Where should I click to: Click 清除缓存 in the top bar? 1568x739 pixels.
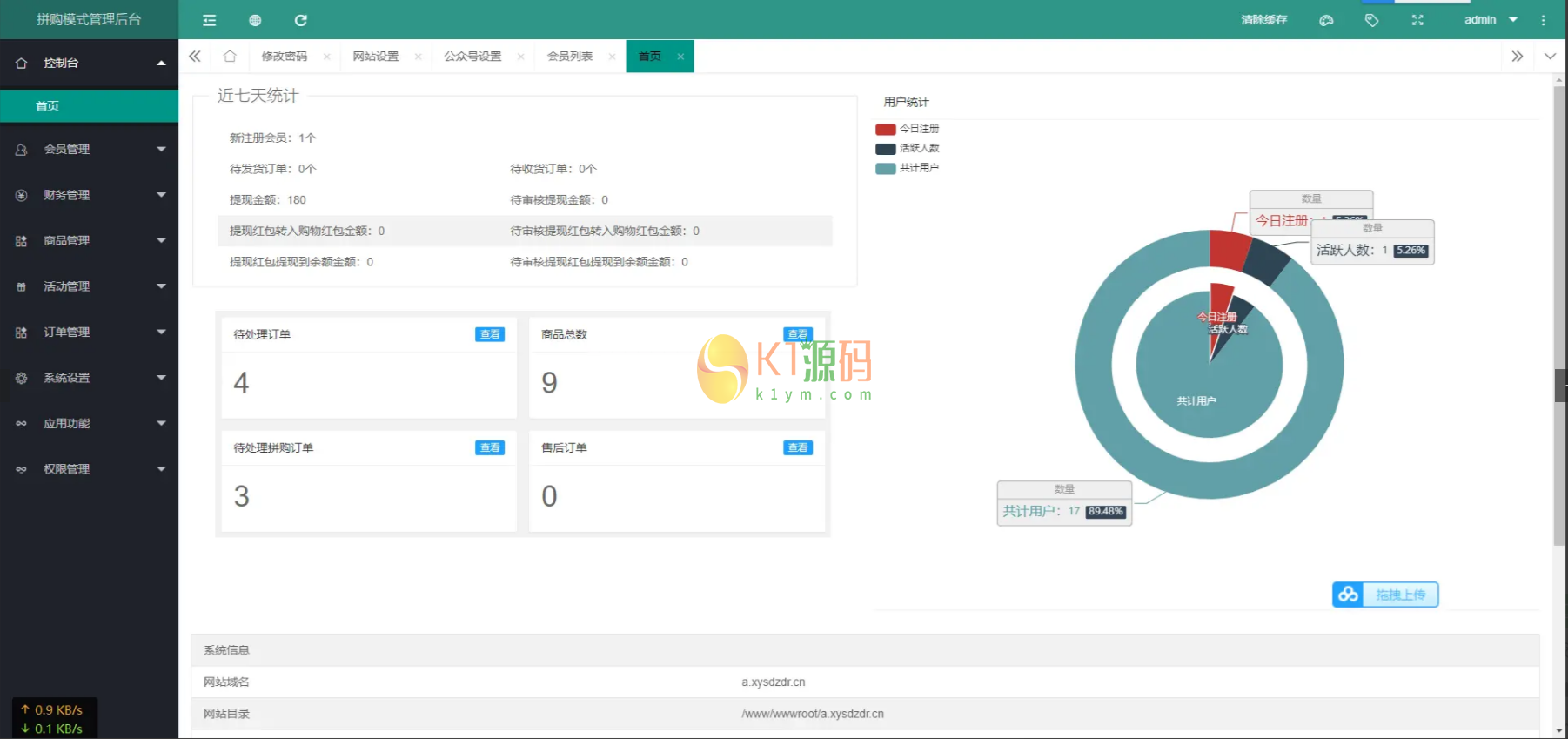1263,20
